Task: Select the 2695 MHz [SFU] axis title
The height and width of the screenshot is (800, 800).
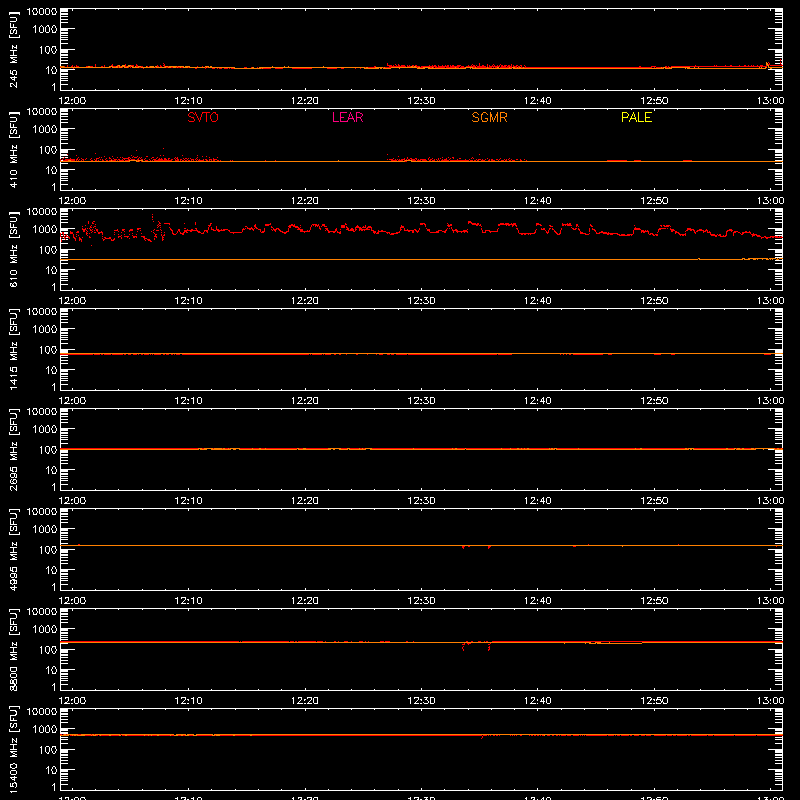Action: tap(13, 449)
